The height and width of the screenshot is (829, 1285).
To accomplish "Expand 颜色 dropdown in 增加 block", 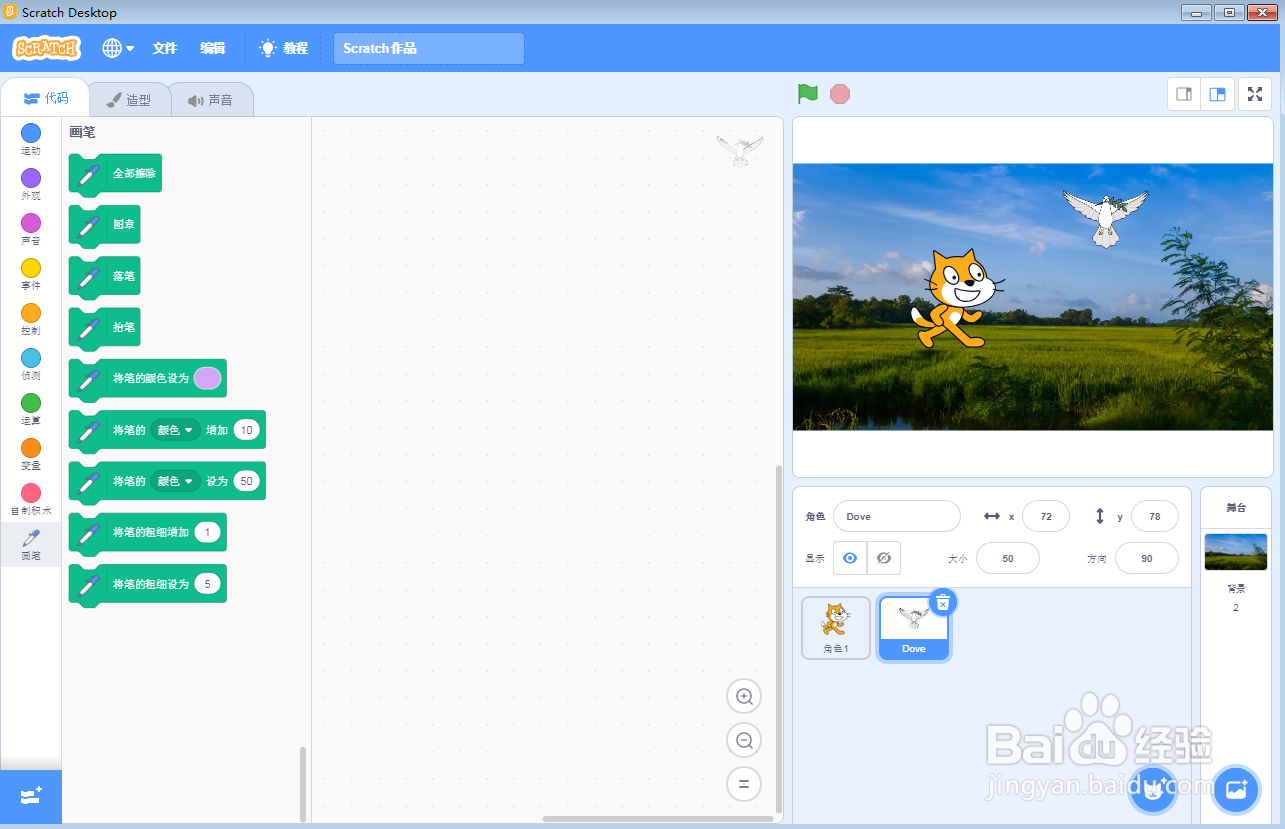I will tap(175, 430).
